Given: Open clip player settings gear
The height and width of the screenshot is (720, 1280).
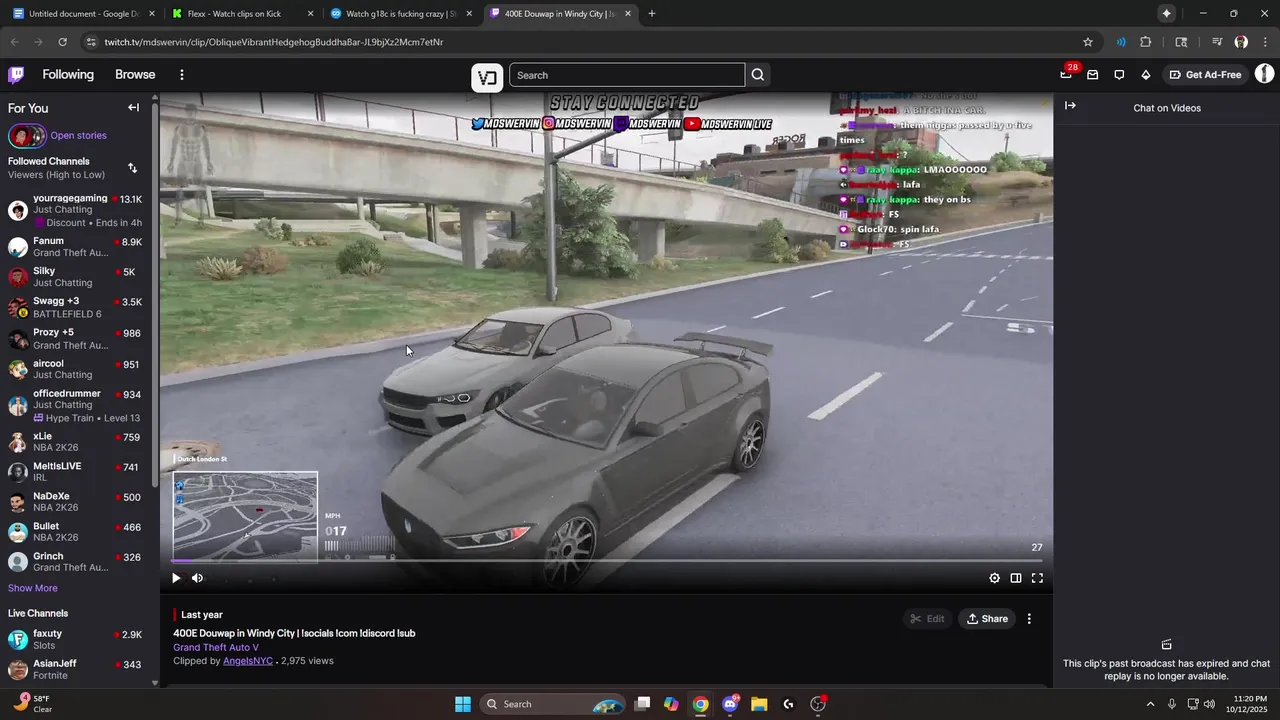Looking at the screenshot, I should tap(994, 578).
